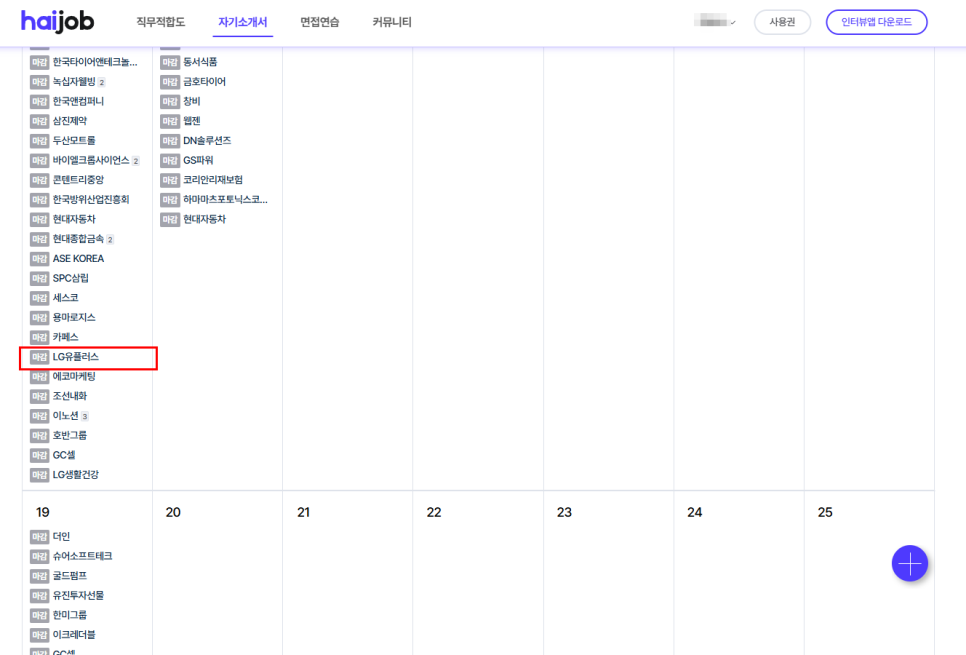Image resolution: width=966 pixels, height=655 pixels.
Task: Click the count badge next to 이노션
Action: click(85, 417)
